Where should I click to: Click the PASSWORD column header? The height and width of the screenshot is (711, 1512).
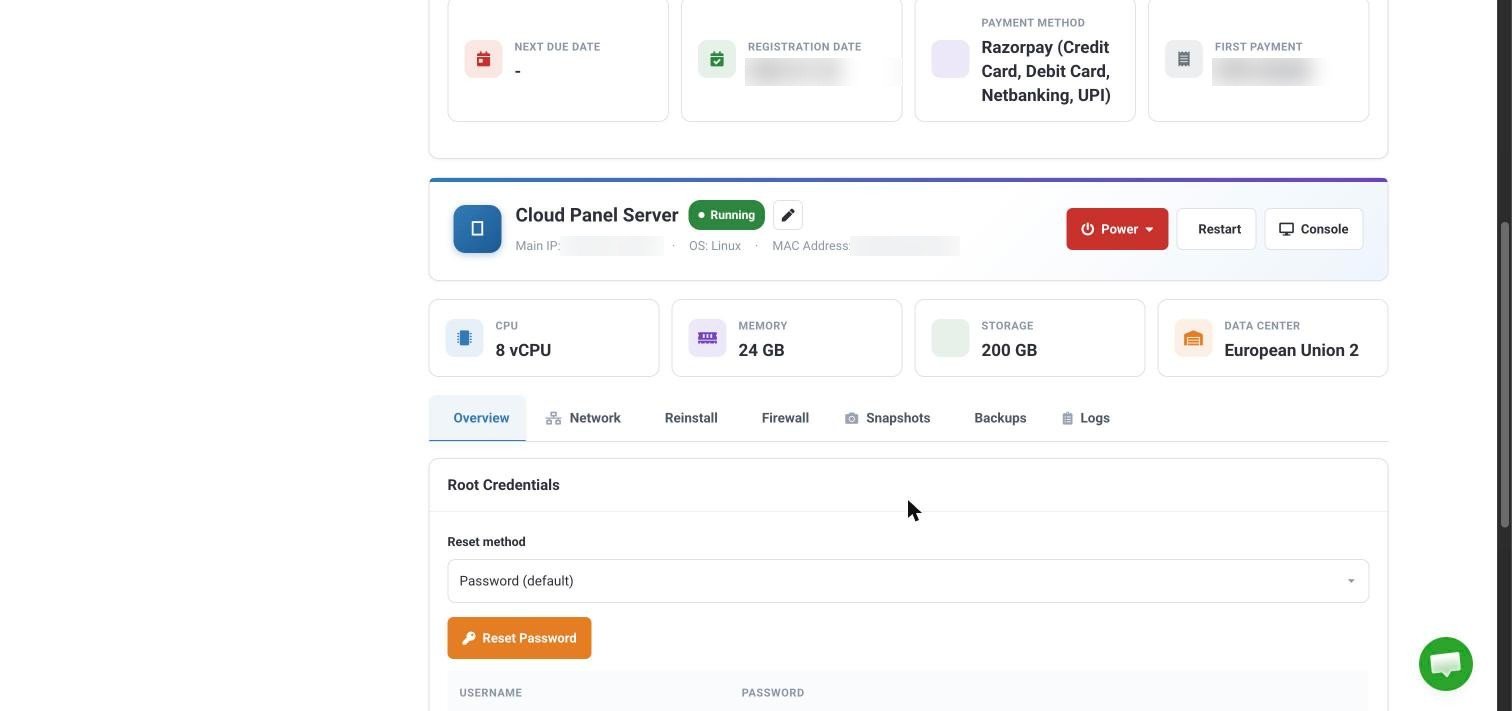tap(773, 693)
